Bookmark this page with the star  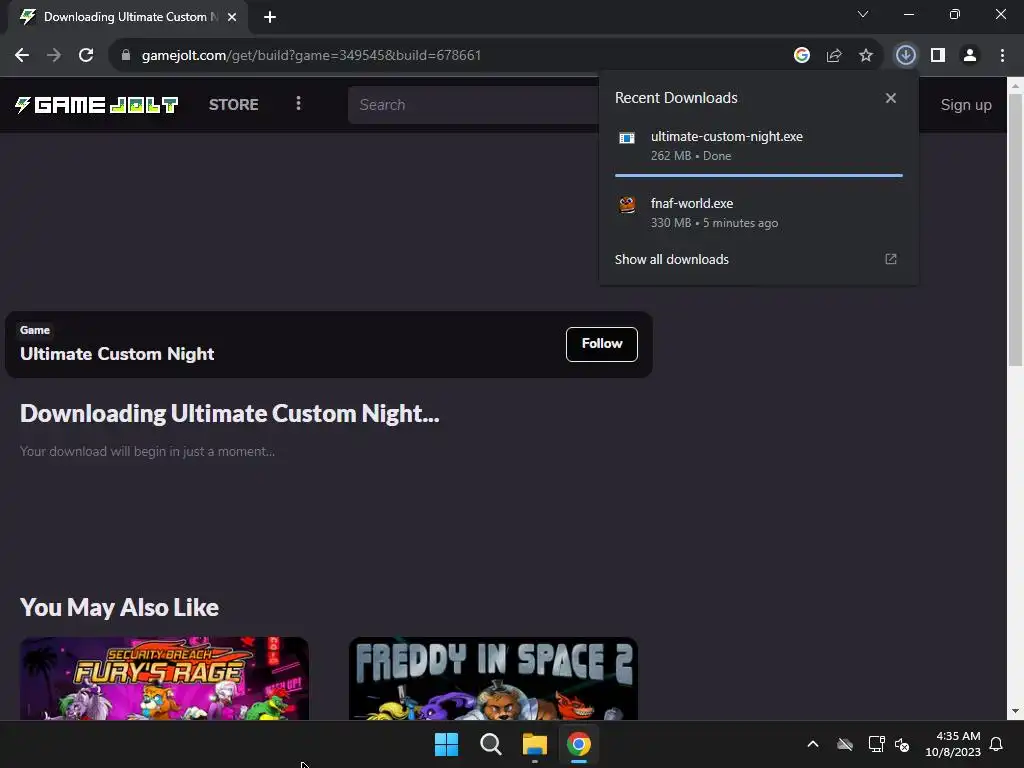click(866, 56)
